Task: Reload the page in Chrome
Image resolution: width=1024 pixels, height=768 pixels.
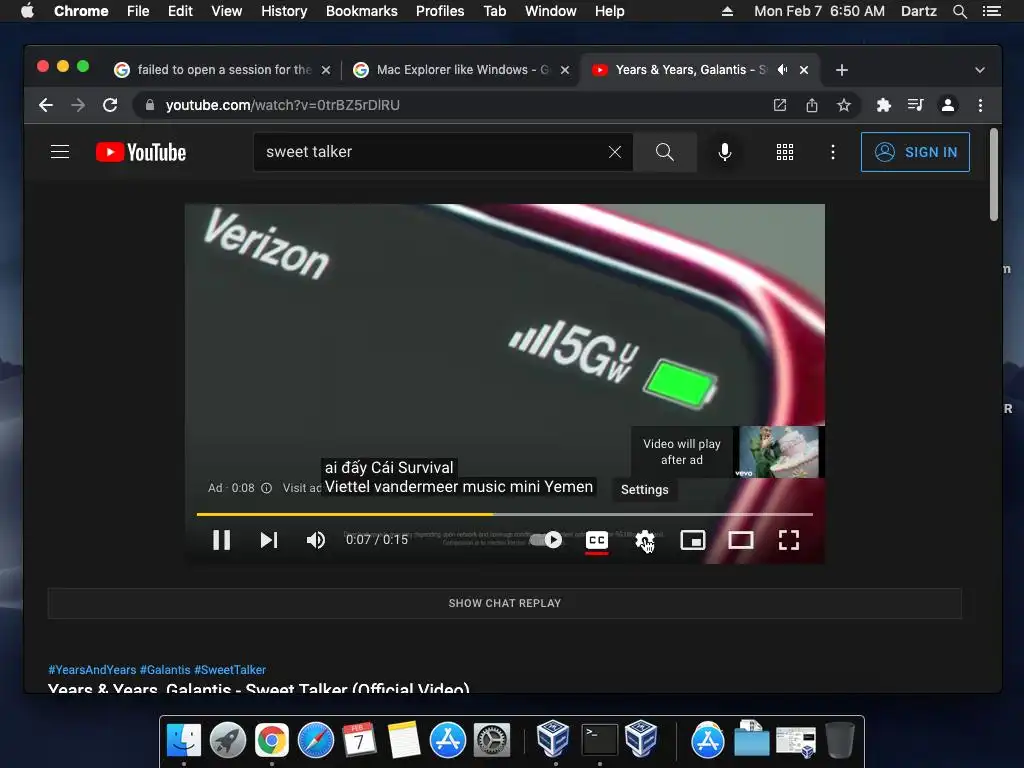Action: [110, 105]
